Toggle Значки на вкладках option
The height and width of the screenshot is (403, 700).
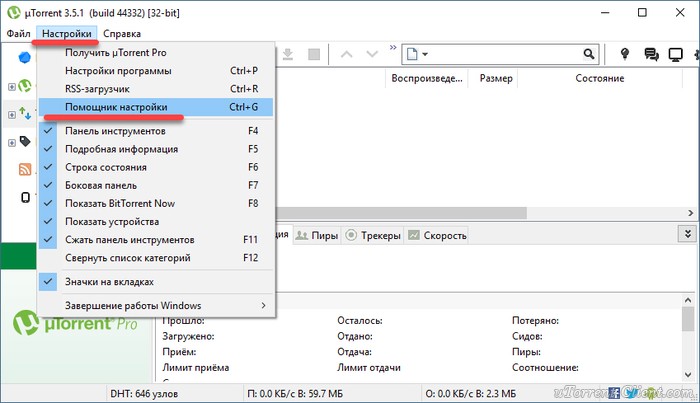pyautogui.click(x=156, y=282)
